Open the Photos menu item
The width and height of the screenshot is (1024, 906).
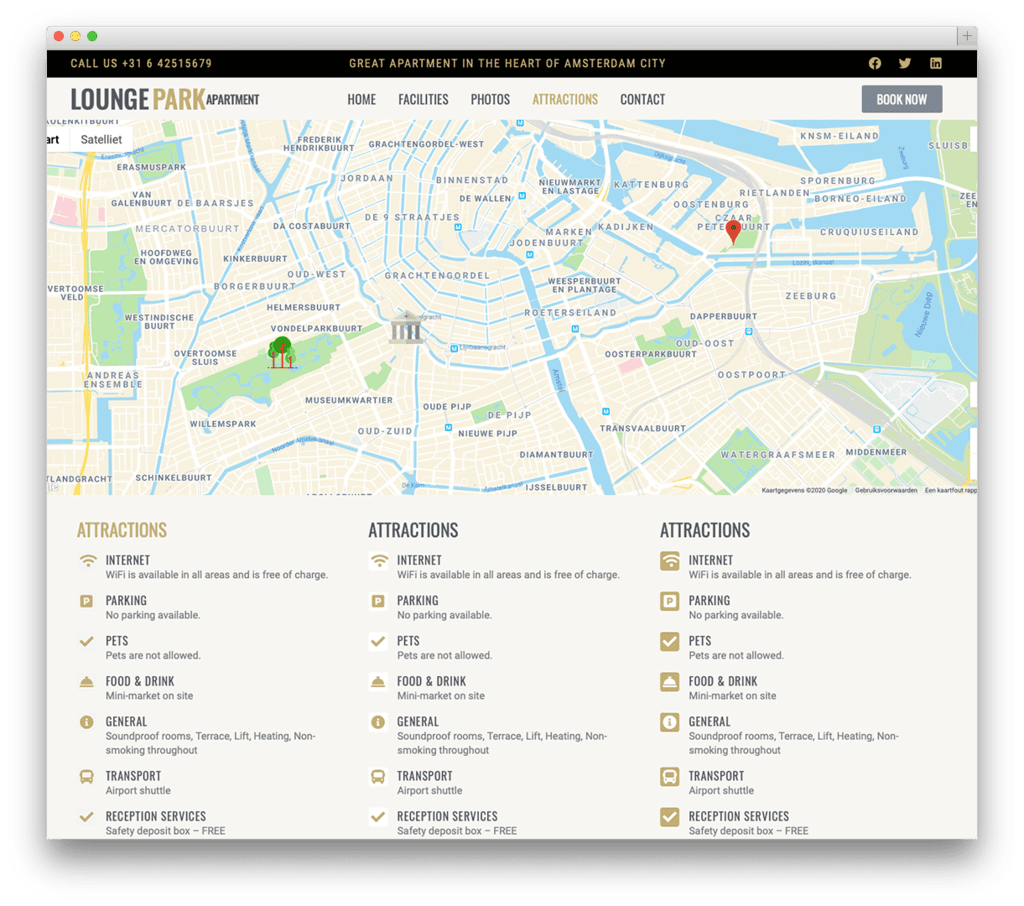(490, 99)
